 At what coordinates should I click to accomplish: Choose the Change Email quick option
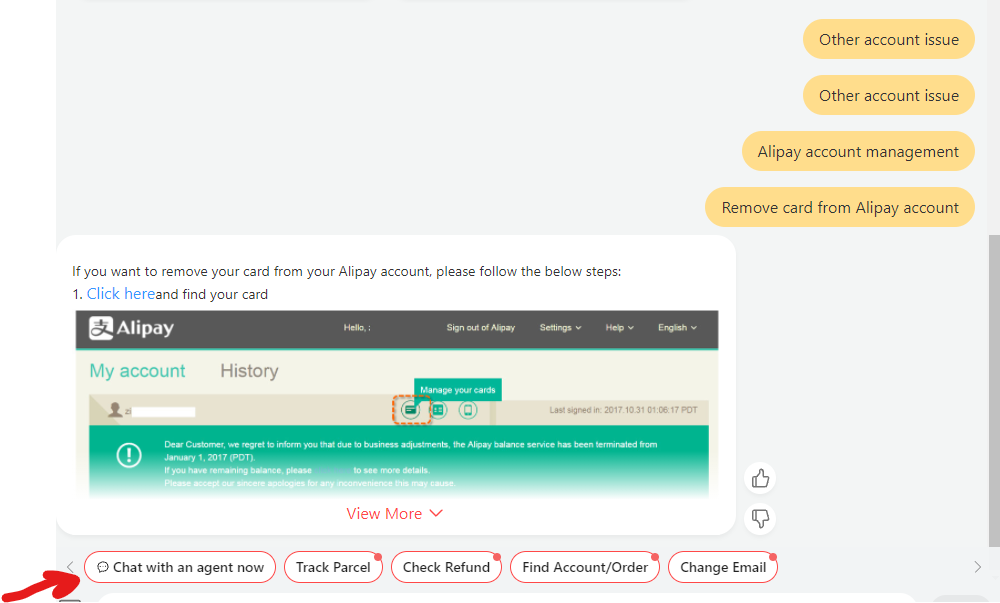tap(723, 567)
